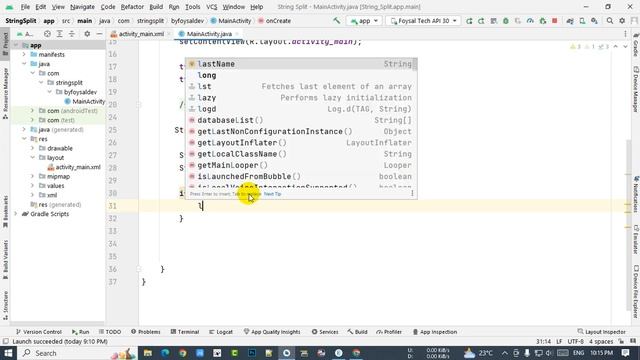640x360 pixels.
Task: Expand the java (generated) folder
Action: click(x=24, y=129)
